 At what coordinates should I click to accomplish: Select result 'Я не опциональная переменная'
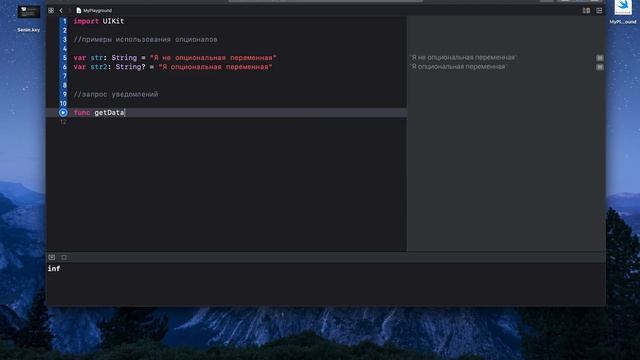pyautogui.click(x=463, y=58)
